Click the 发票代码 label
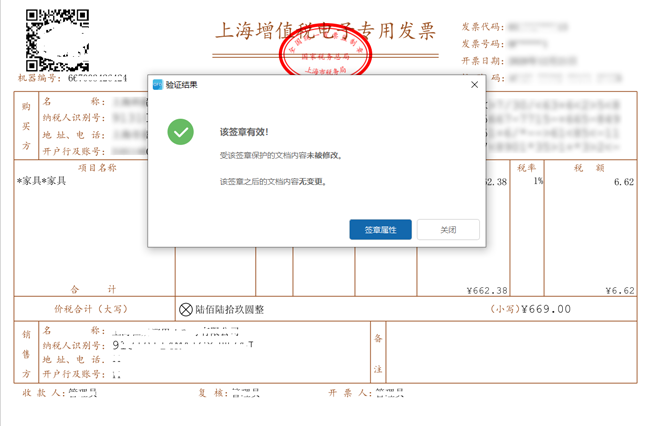 pyautogui.click(x=482, y=25)
